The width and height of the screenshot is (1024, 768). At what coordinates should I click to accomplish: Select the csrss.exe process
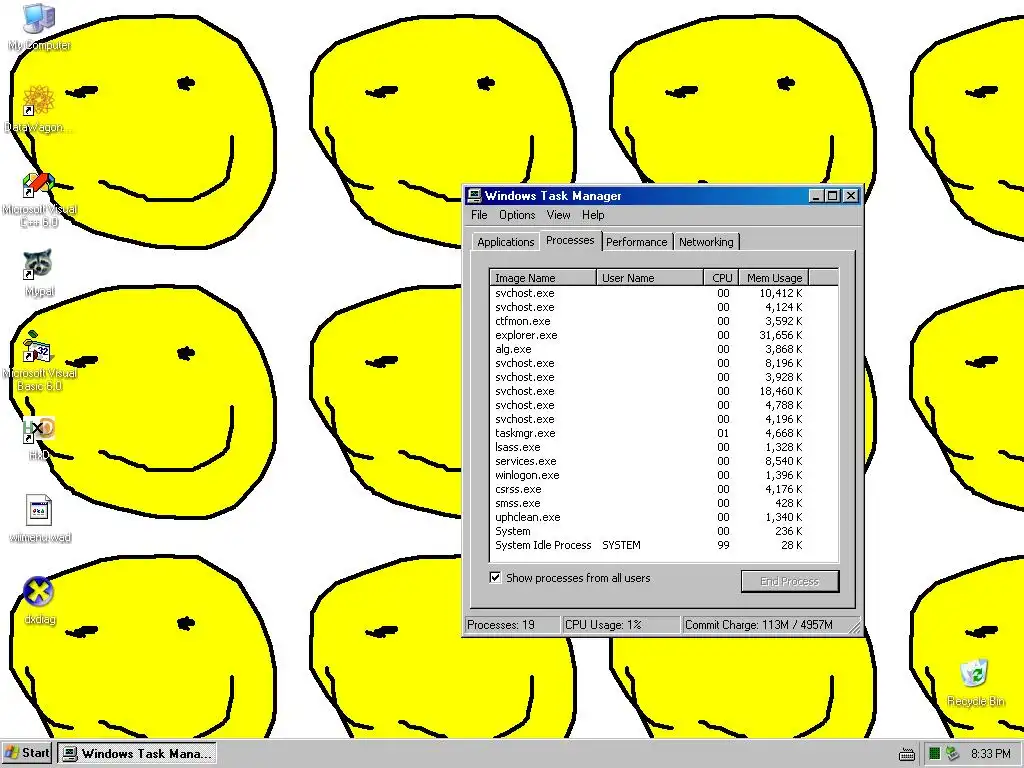(x=664, y=489)
